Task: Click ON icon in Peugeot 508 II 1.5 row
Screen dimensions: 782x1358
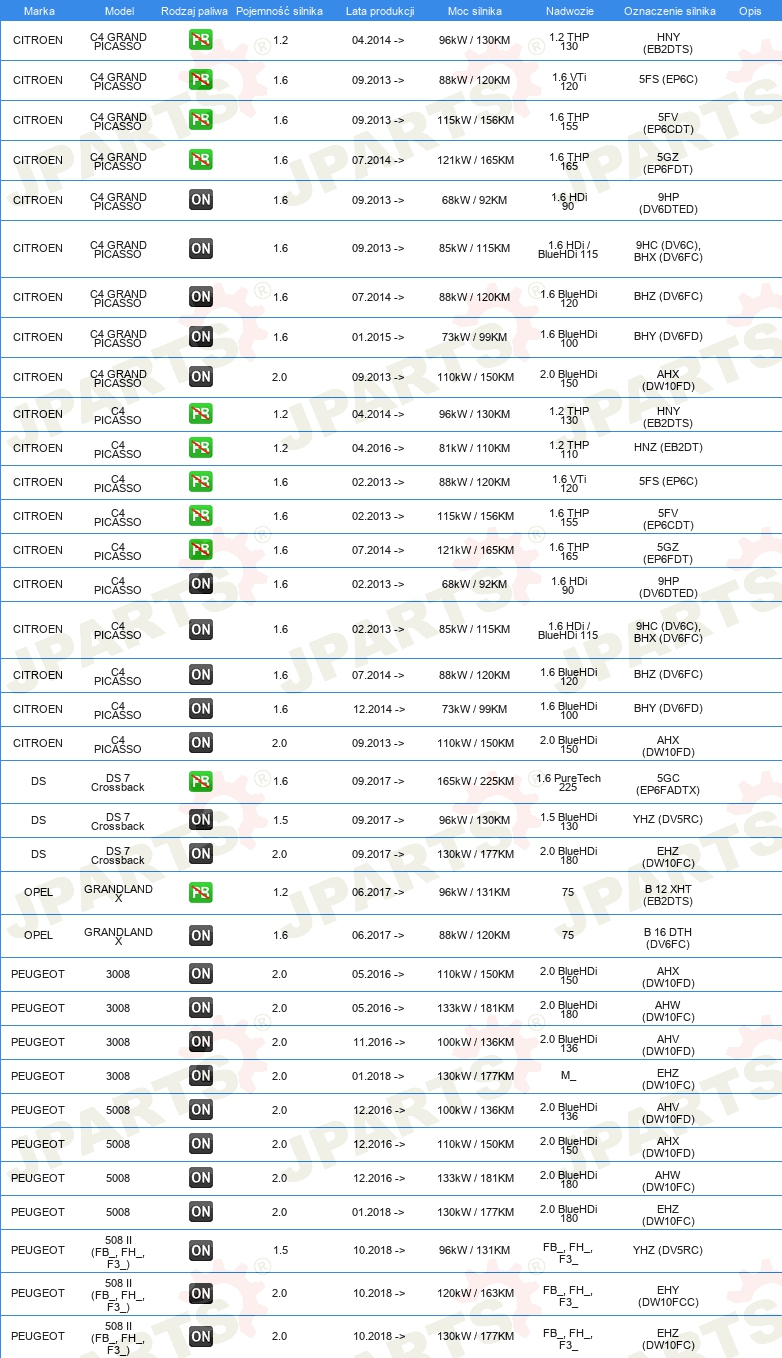Action: click(201, 1250)
